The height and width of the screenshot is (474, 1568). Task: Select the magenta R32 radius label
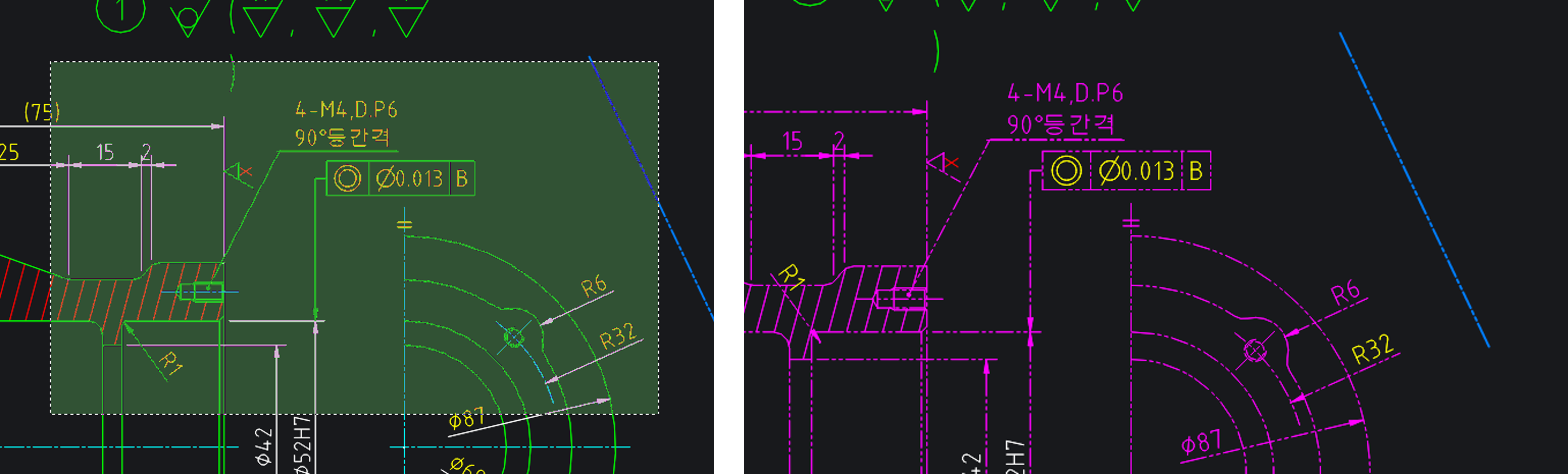point(1372,349)
